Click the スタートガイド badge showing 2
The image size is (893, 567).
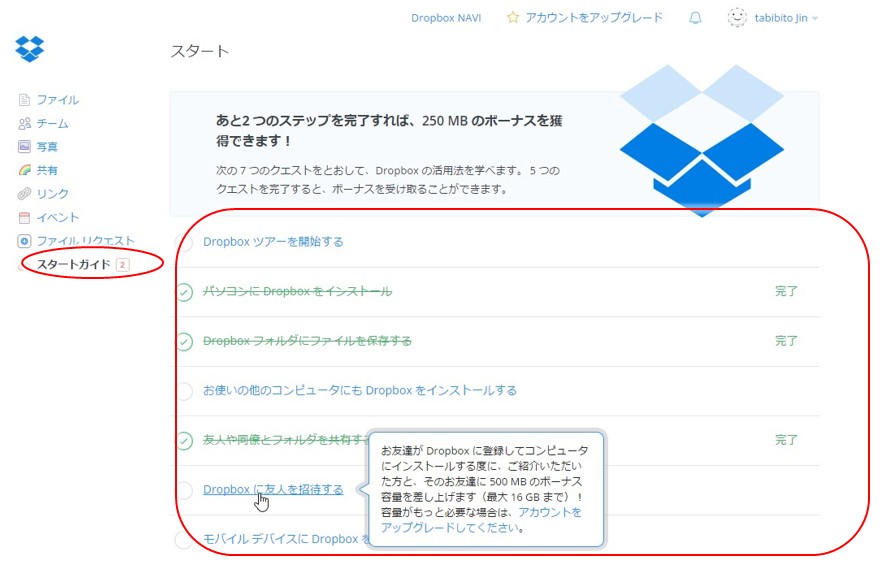[122, 265]
